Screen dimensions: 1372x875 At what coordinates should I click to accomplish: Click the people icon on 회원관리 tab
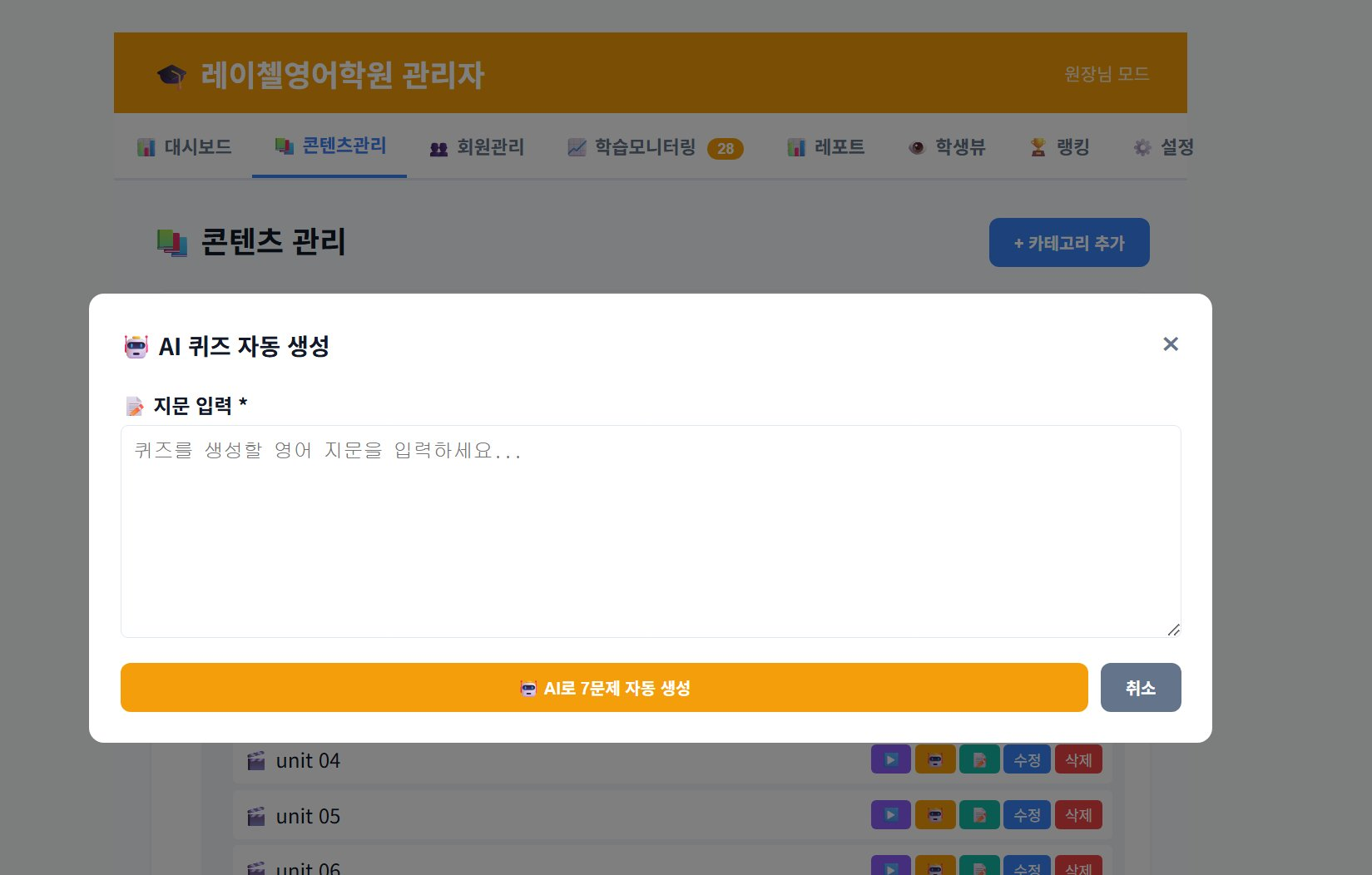coord(438,149)
